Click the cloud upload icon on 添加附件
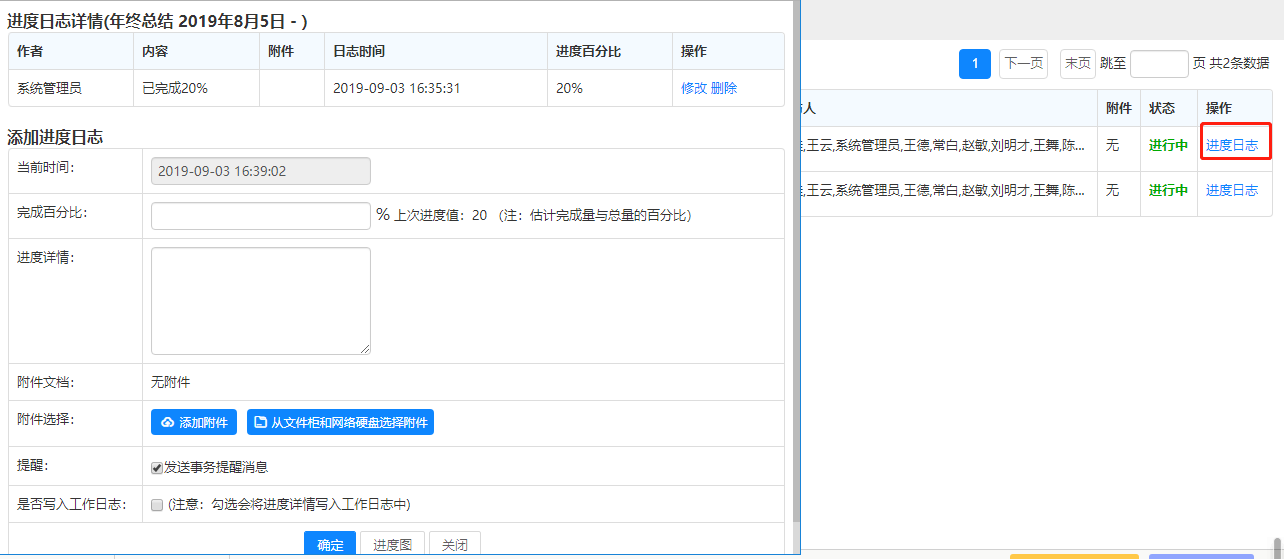The width and height of the screenshot is (1284, 559). [167, 423]
